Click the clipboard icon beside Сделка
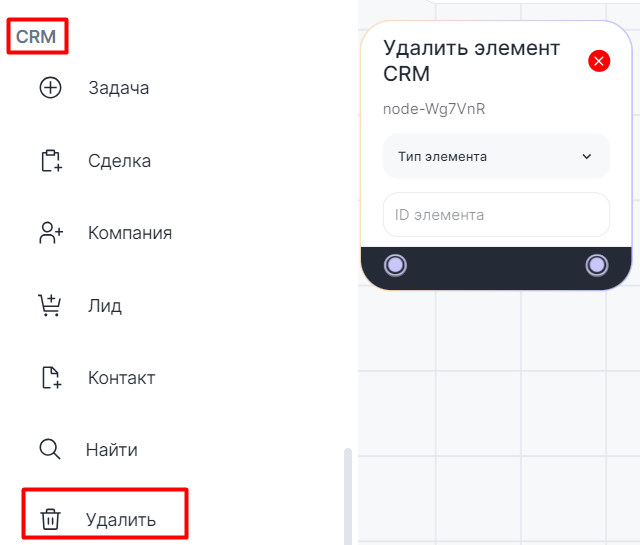The width and height of the screenshot is (640, 545). tap(50, 161)
